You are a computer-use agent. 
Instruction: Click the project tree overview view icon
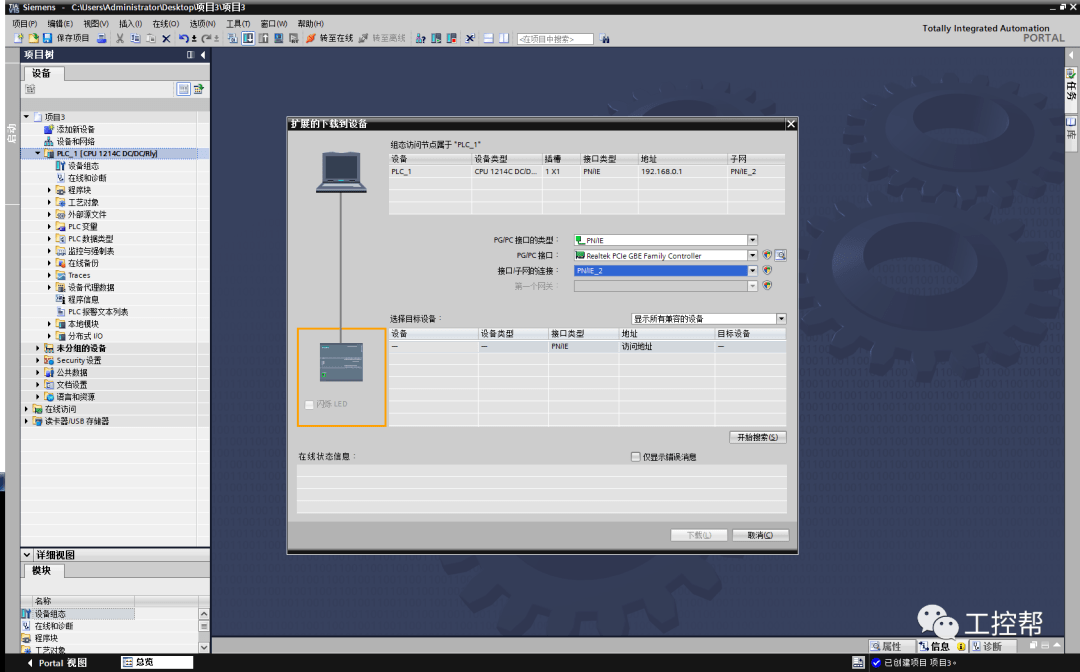[x=183, y=89]
